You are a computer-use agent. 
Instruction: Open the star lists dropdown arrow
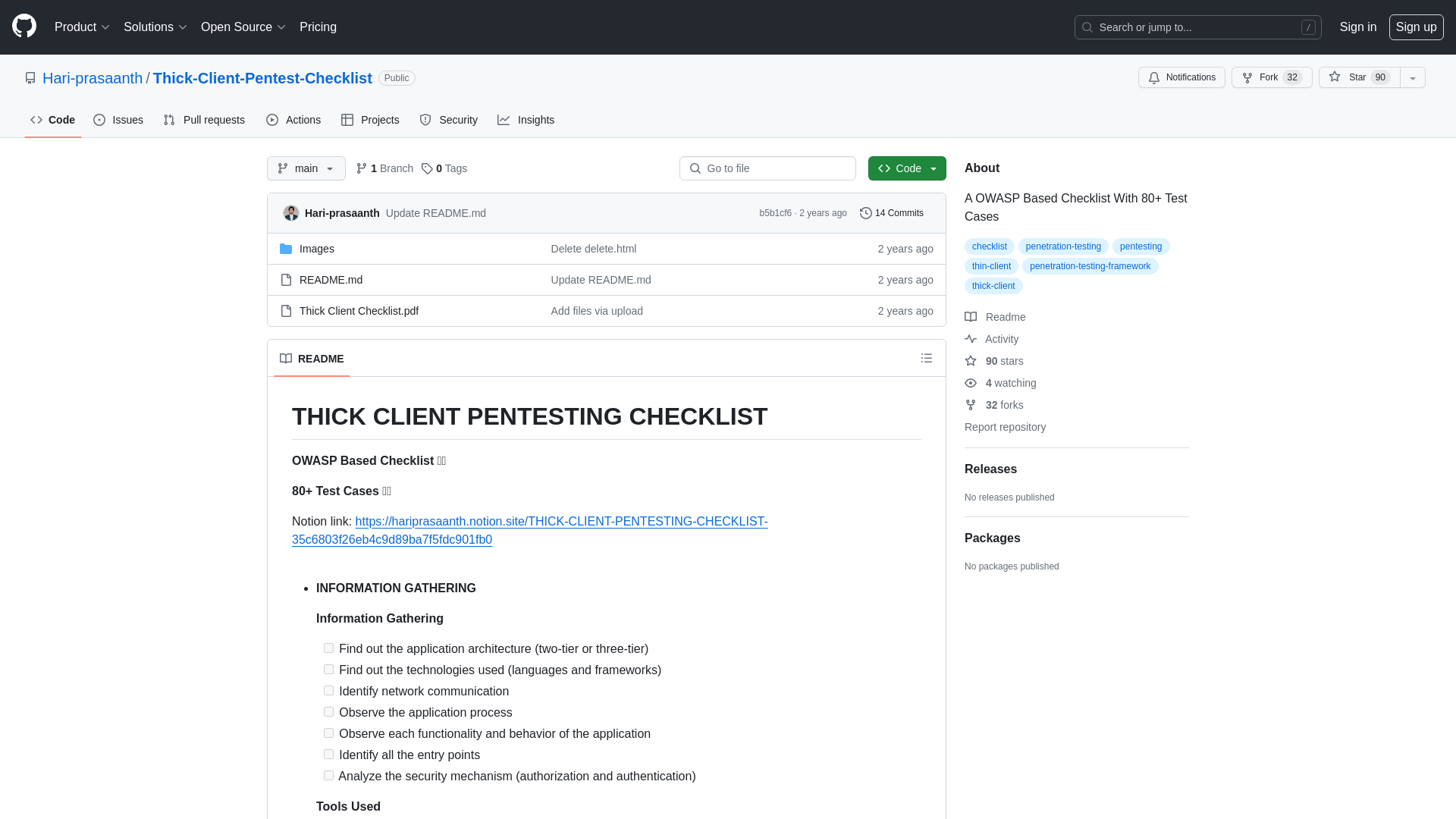pyautogui.click(x=1413, y=77)
